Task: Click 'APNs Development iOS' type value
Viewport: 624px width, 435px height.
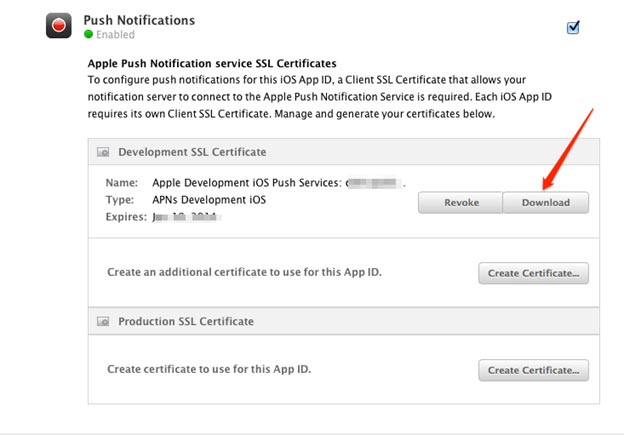Action: tap(209, 200)
